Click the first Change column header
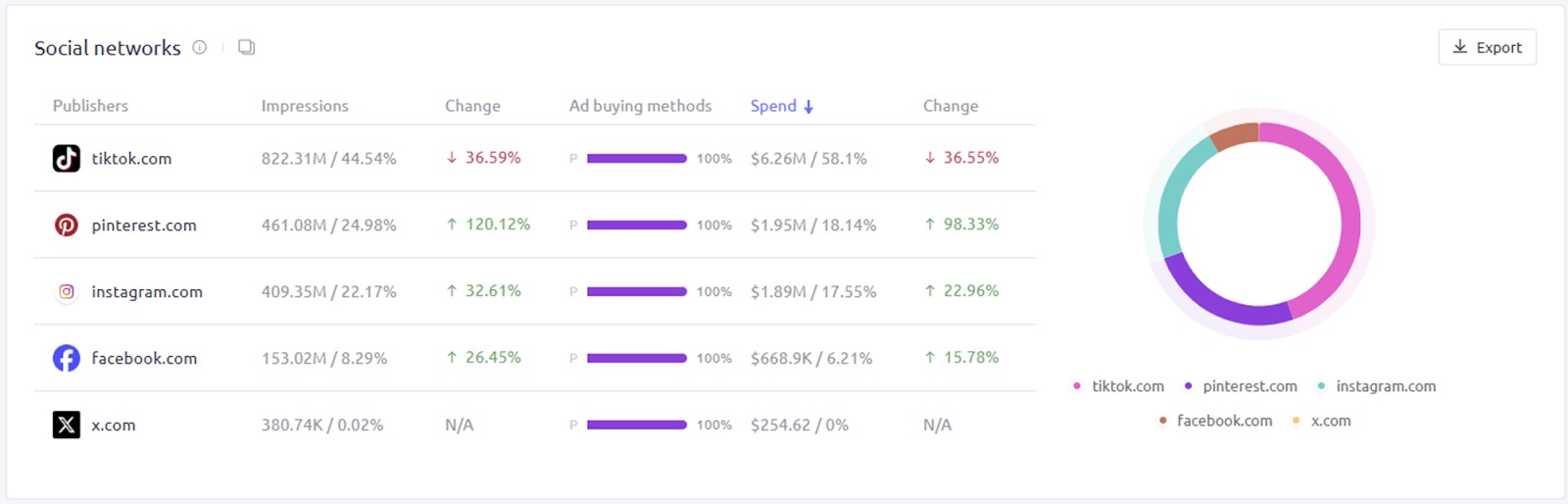The width and height of the screenshot is (1568, 504). [x=472, y=106]
